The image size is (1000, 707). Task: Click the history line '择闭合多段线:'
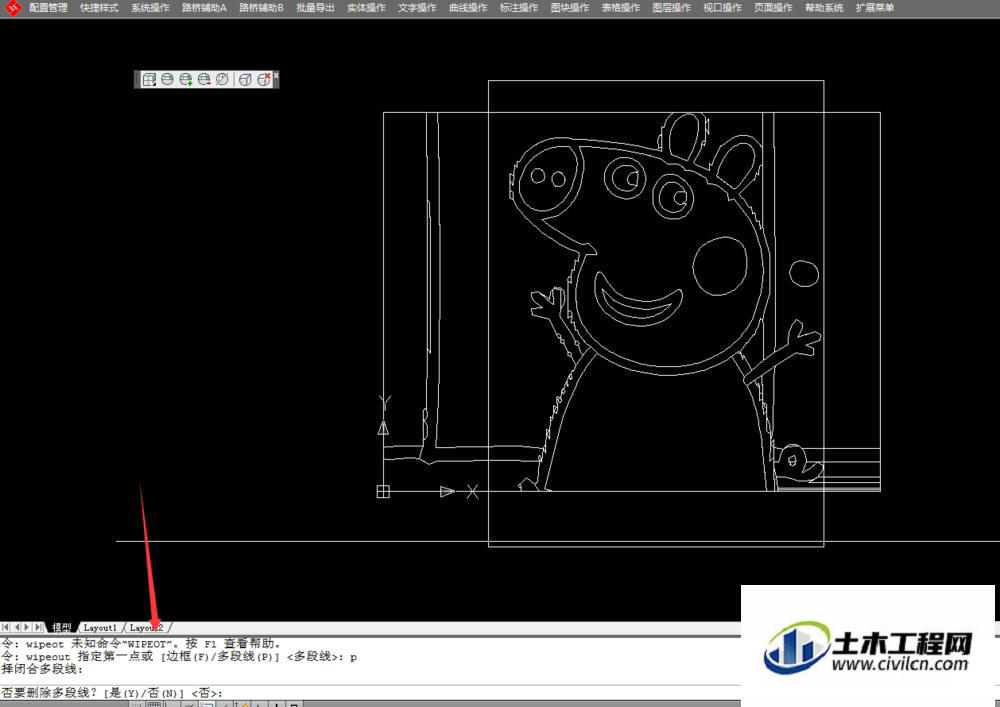(x=42, y=669)
